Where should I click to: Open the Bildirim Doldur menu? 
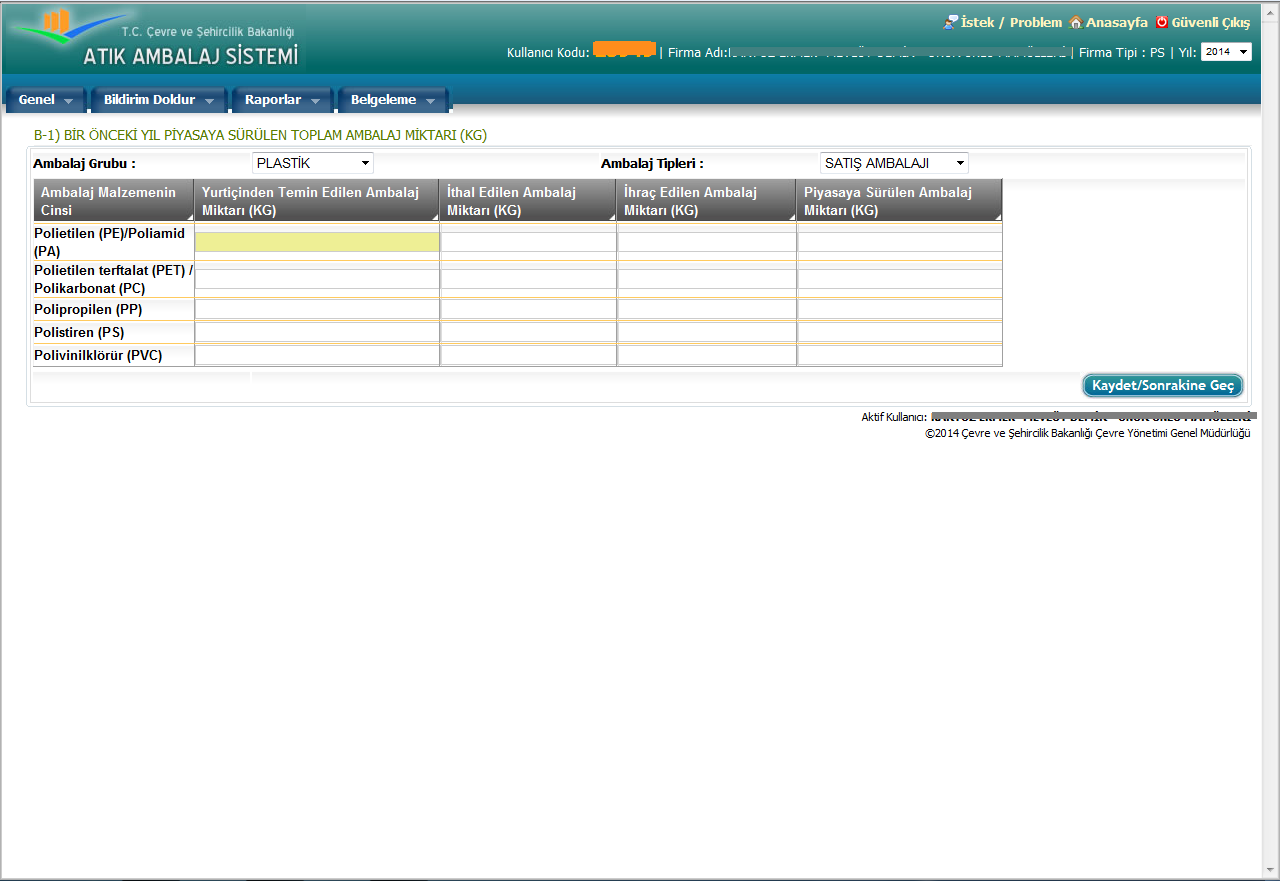pyautogui.click(x=160, y=100)
